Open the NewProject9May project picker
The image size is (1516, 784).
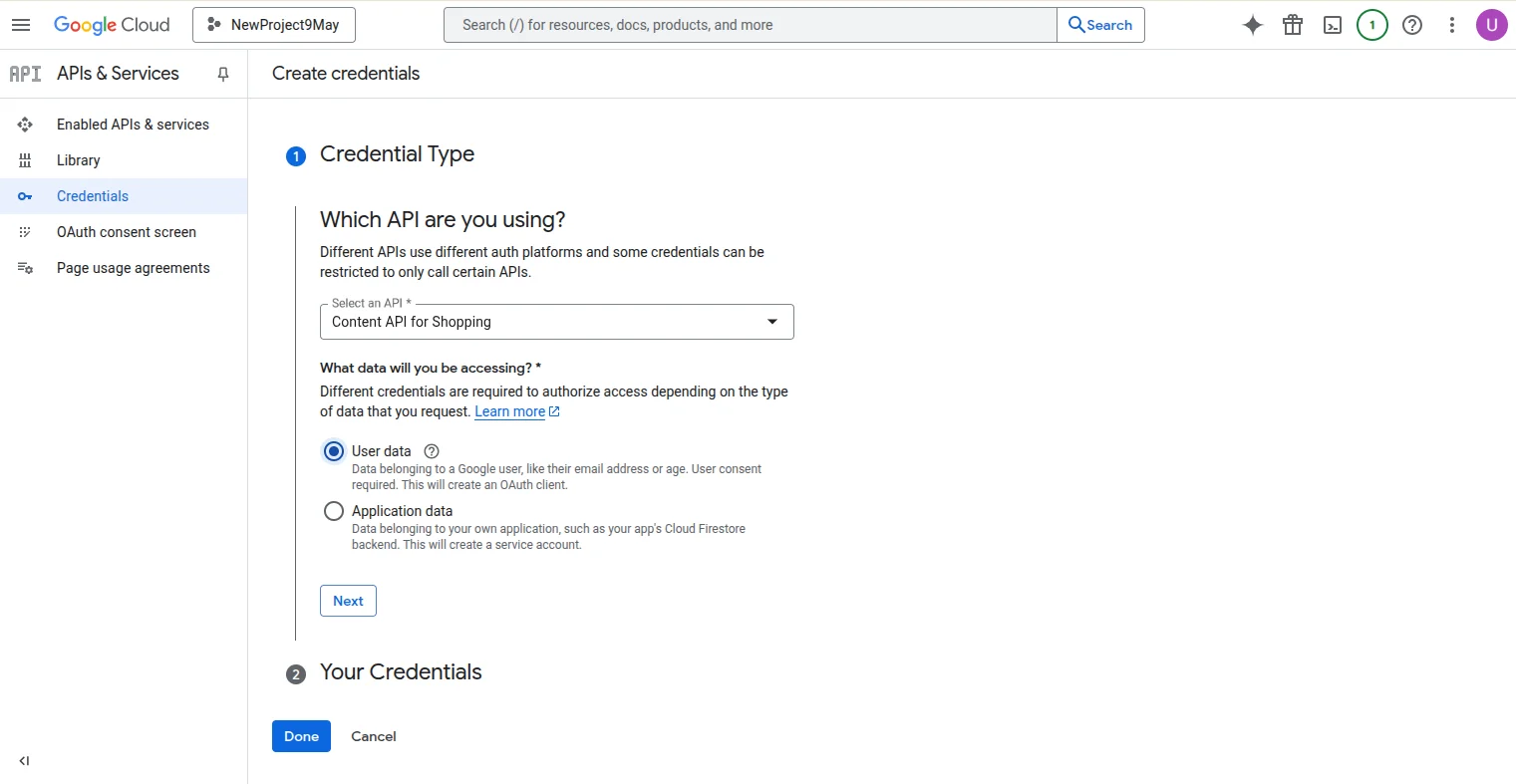(273, 24)
